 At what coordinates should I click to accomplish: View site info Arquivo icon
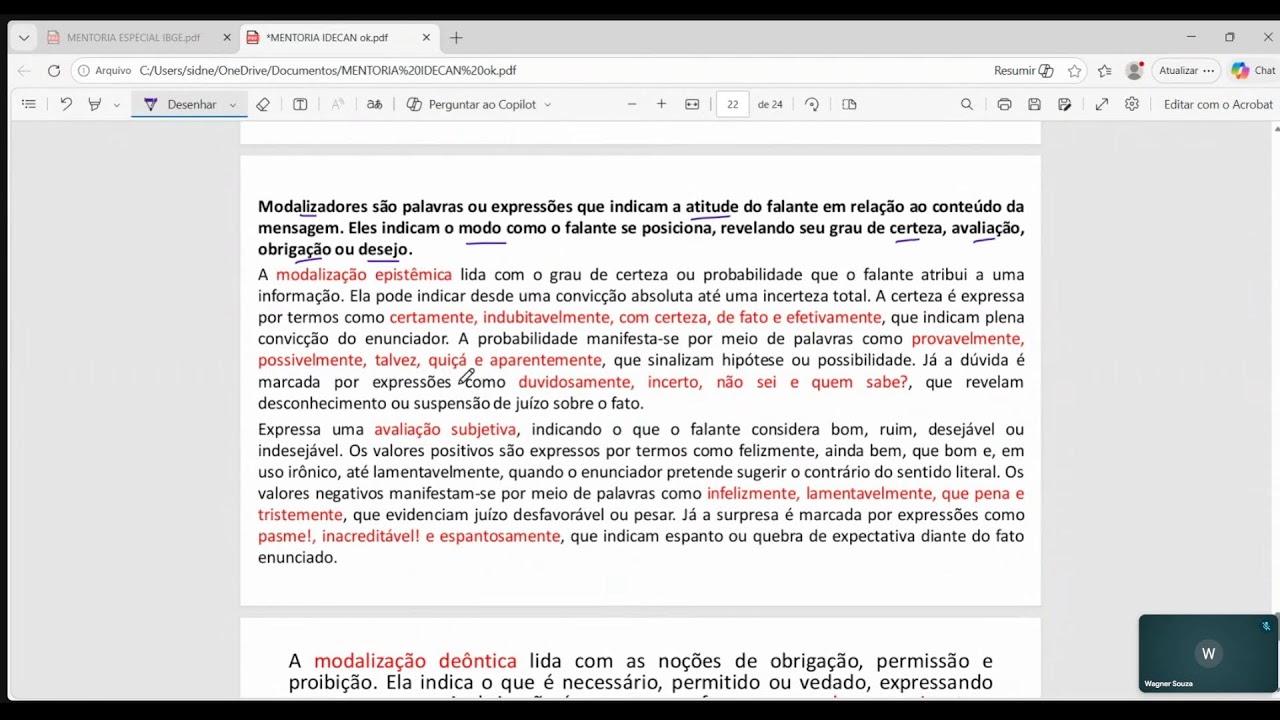pos(105,71)
